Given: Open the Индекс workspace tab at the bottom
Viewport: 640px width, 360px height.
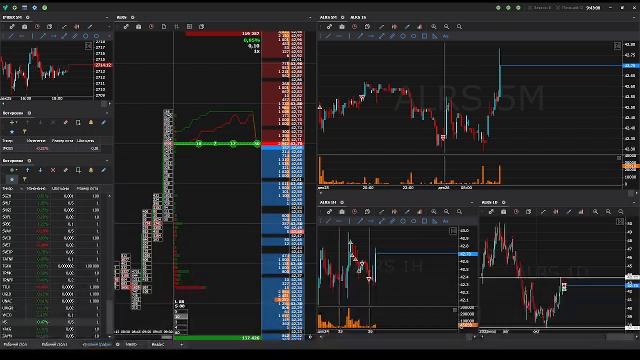Looking at the screenshot, I should tap(158, 344).
